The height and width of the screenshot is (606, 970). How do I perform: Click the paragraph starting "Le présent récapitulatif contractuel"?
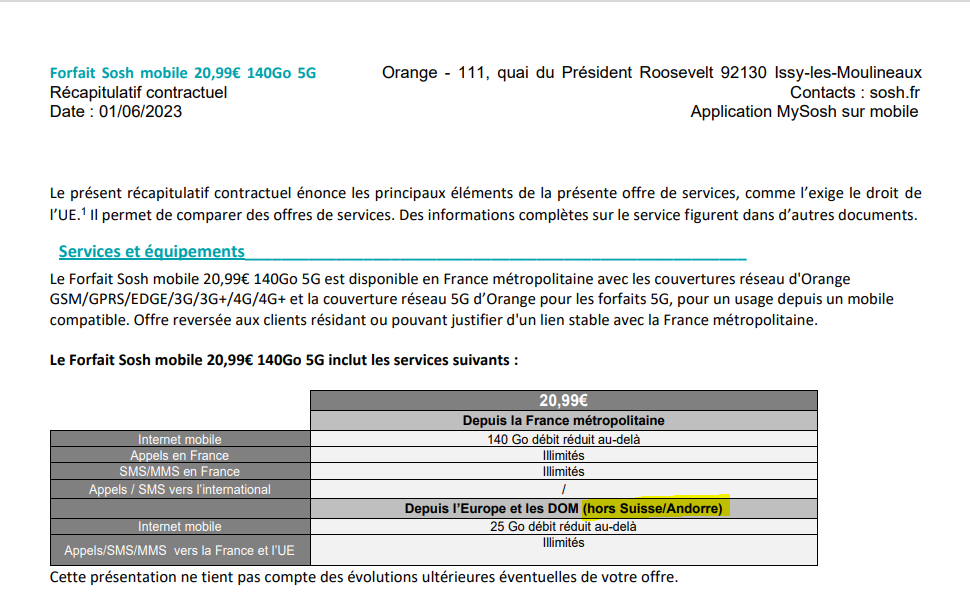[x=486, y=204]
